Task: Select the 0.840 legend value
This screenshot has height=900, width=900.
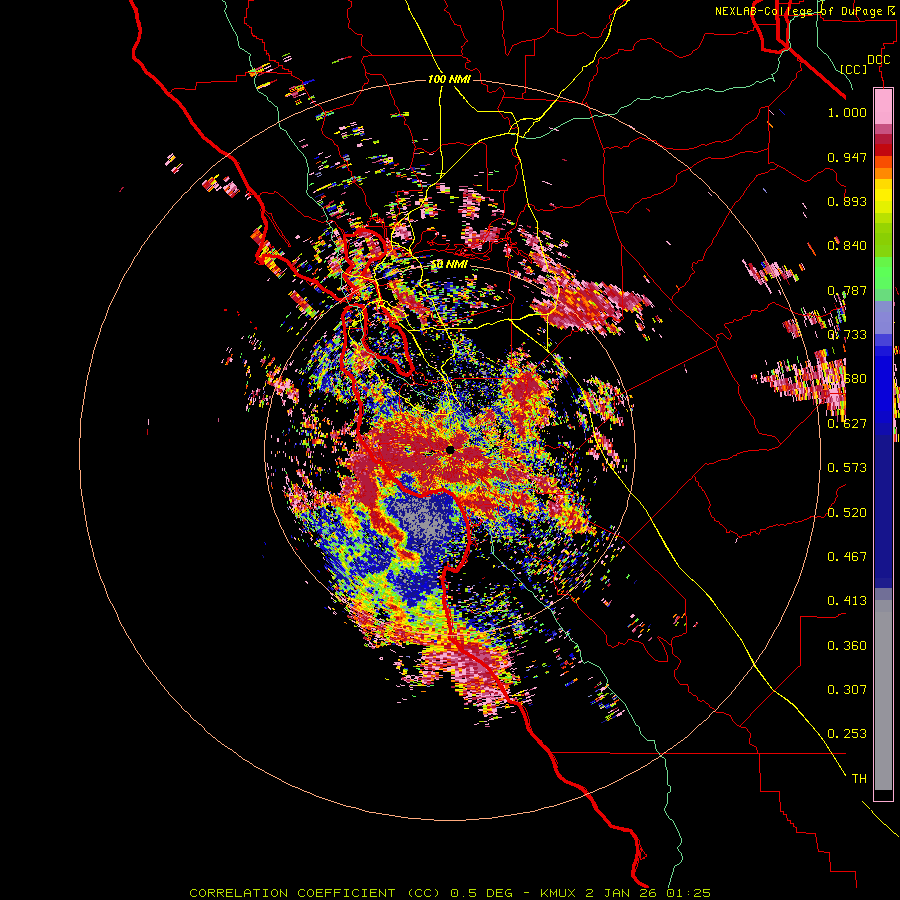Action: pyautogui.click(x=847, y=246)
